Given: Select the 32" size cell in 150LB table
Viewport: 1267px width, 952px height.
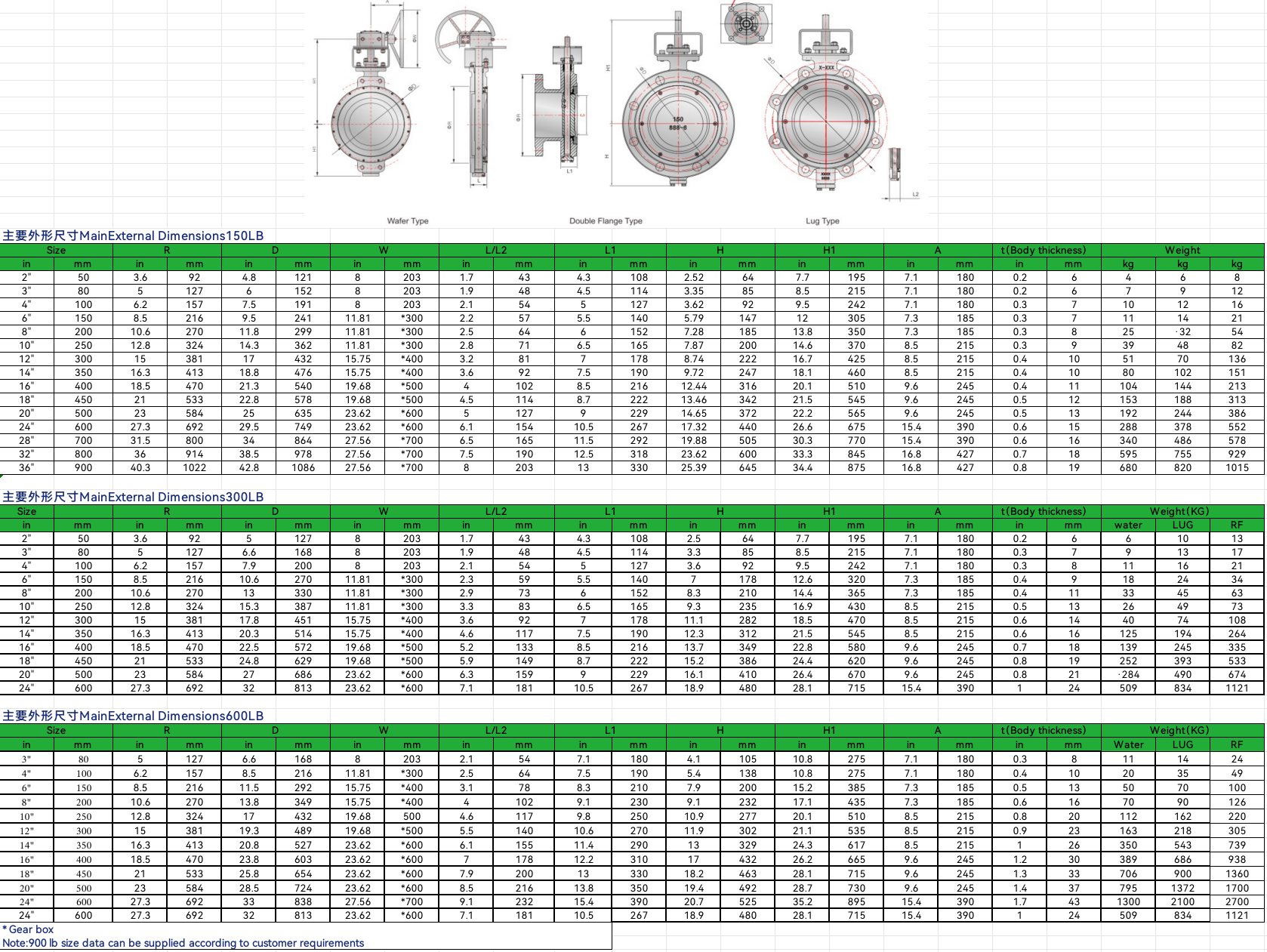Looking at the screenshot, I should pyautogui.click(x=26, y=454).
